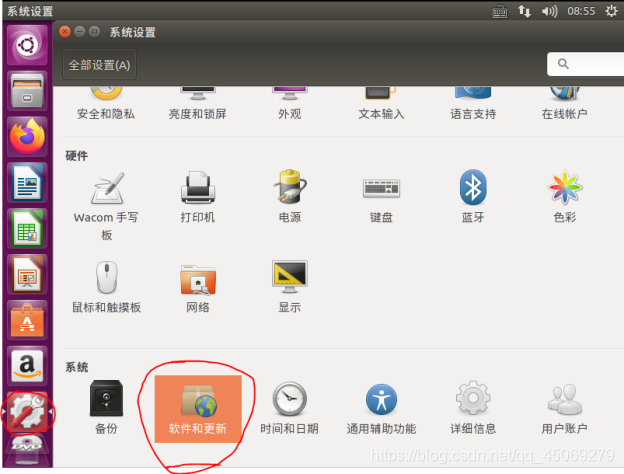Screen dimensions: 624x474
Task: Open Brightness & Lock (亮度和锁屏)
Action: tap(197, 104)
